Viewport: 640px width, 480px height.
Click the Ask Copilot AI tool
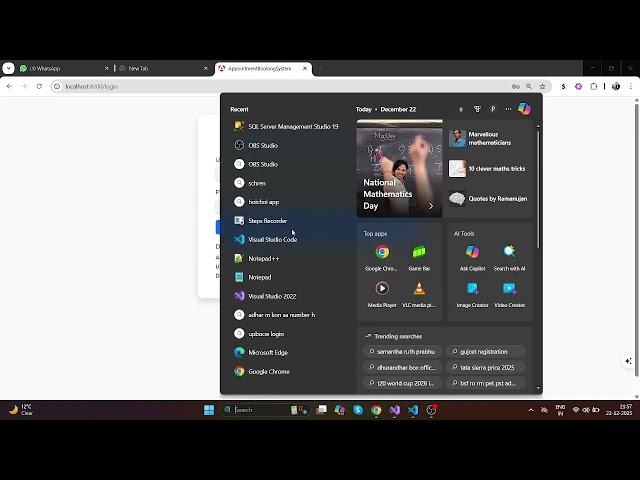click(x=472, y=256)
